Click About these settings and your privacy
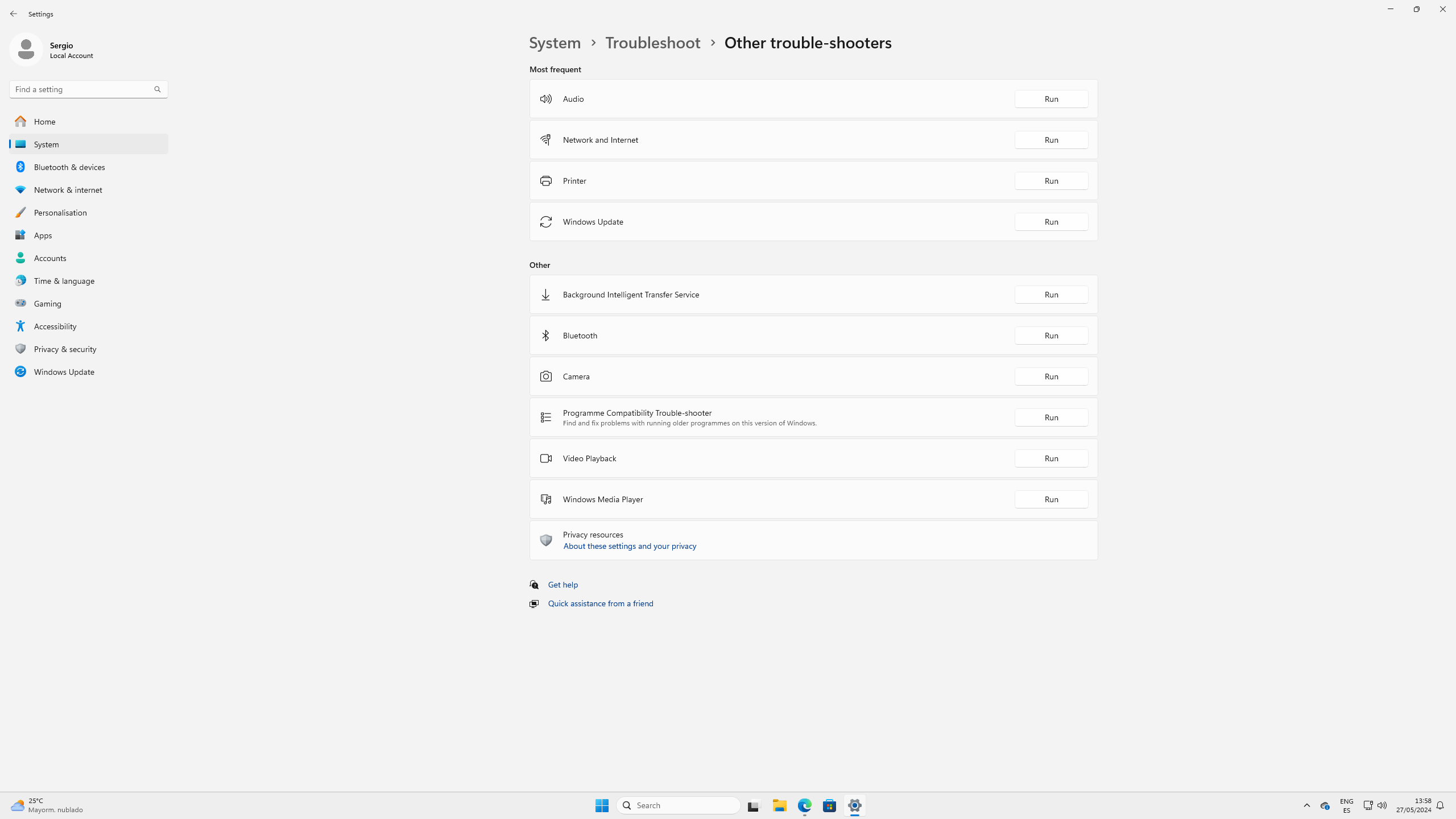 pyautogui.click(x=630, y=546)
